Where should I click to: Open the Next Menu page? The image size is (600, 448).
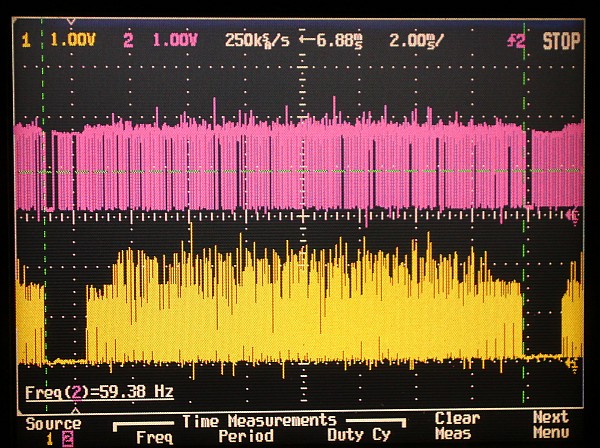pyautogui.click(x=550, y=425)
